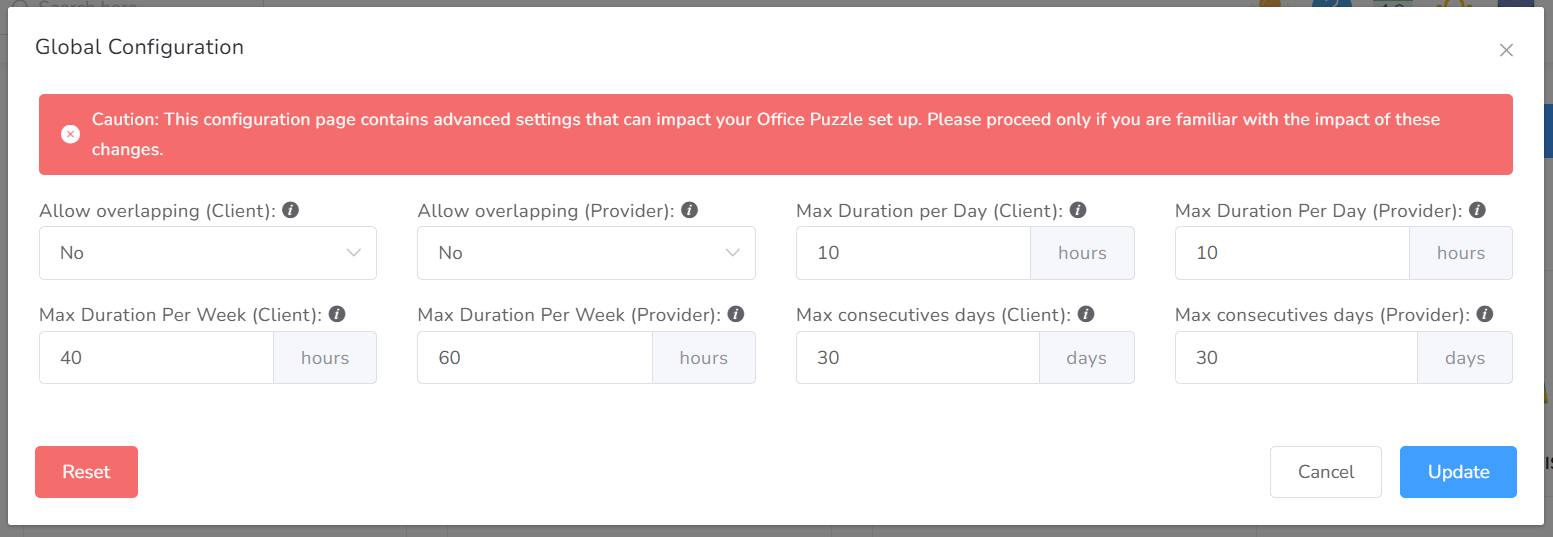Close the Global Configuration dialog with X
This screenshot has height=537, width=1553.
tap(1506, 50)
